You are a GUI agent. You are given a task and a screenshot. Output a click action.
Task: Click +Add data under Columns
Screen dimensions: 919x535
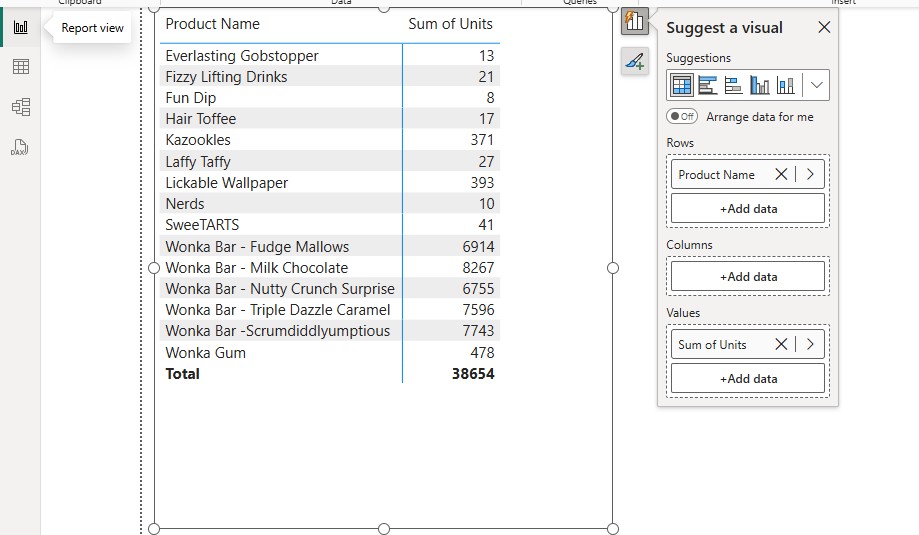(748, 277)
